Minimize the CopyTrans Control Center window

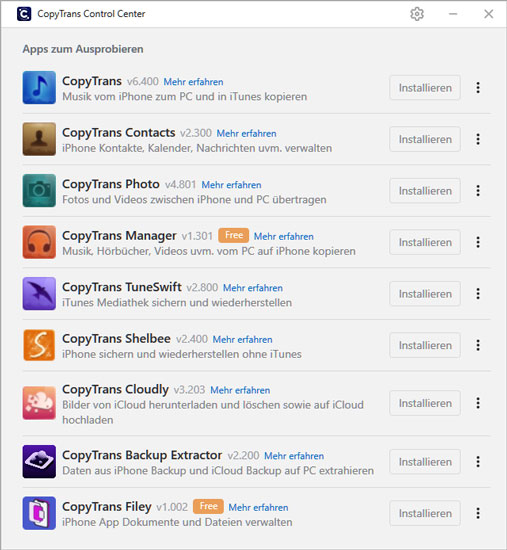453,14
